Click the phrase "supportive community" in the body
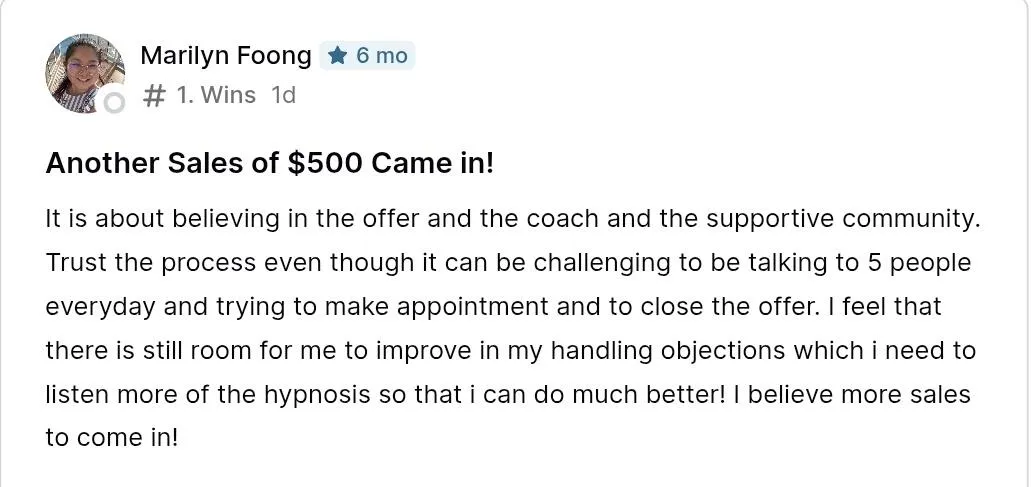This screenshot has width=1031, height=487. click(x=843, y=219)
